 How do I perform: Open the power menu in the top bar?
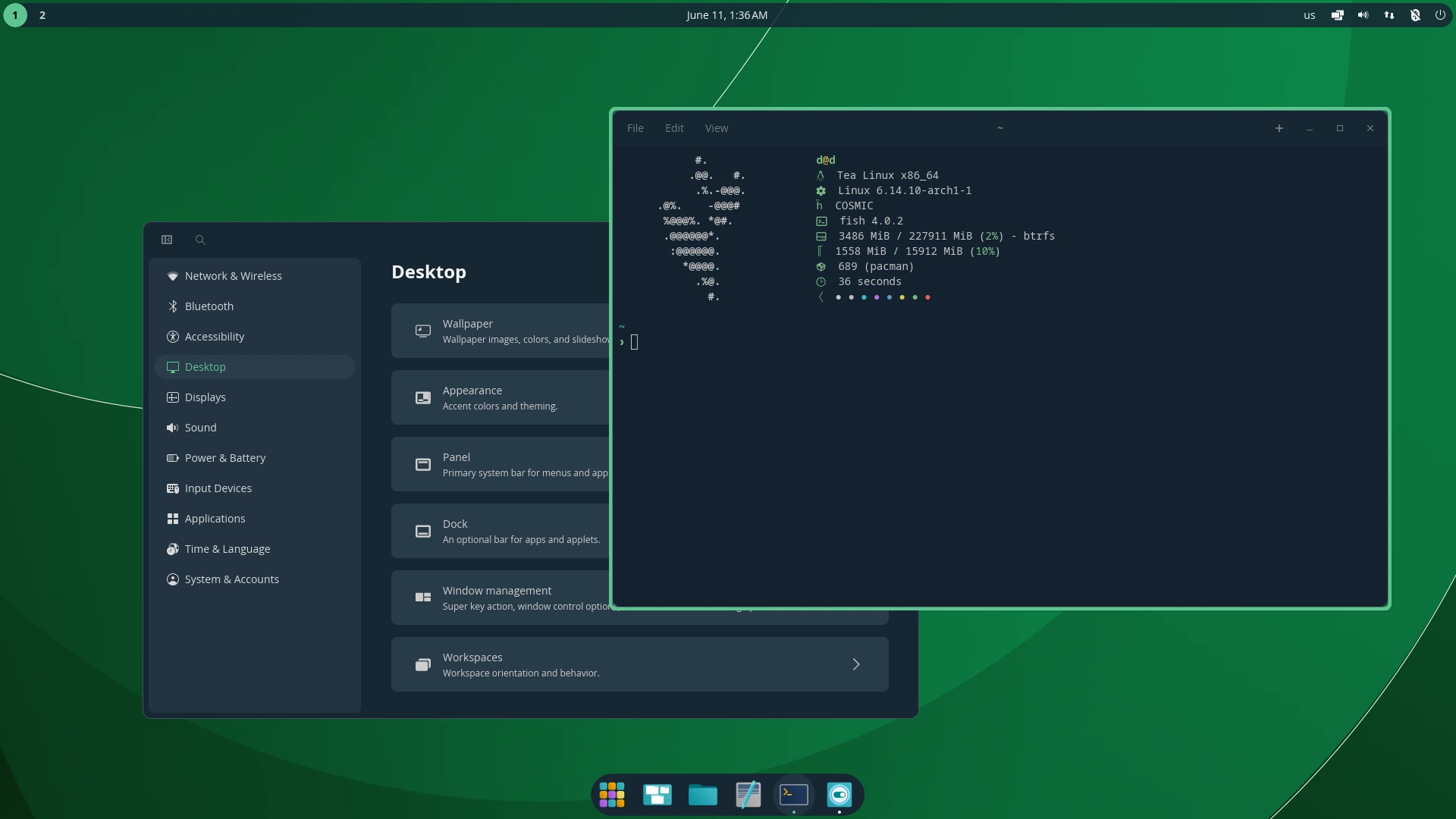1440,15
